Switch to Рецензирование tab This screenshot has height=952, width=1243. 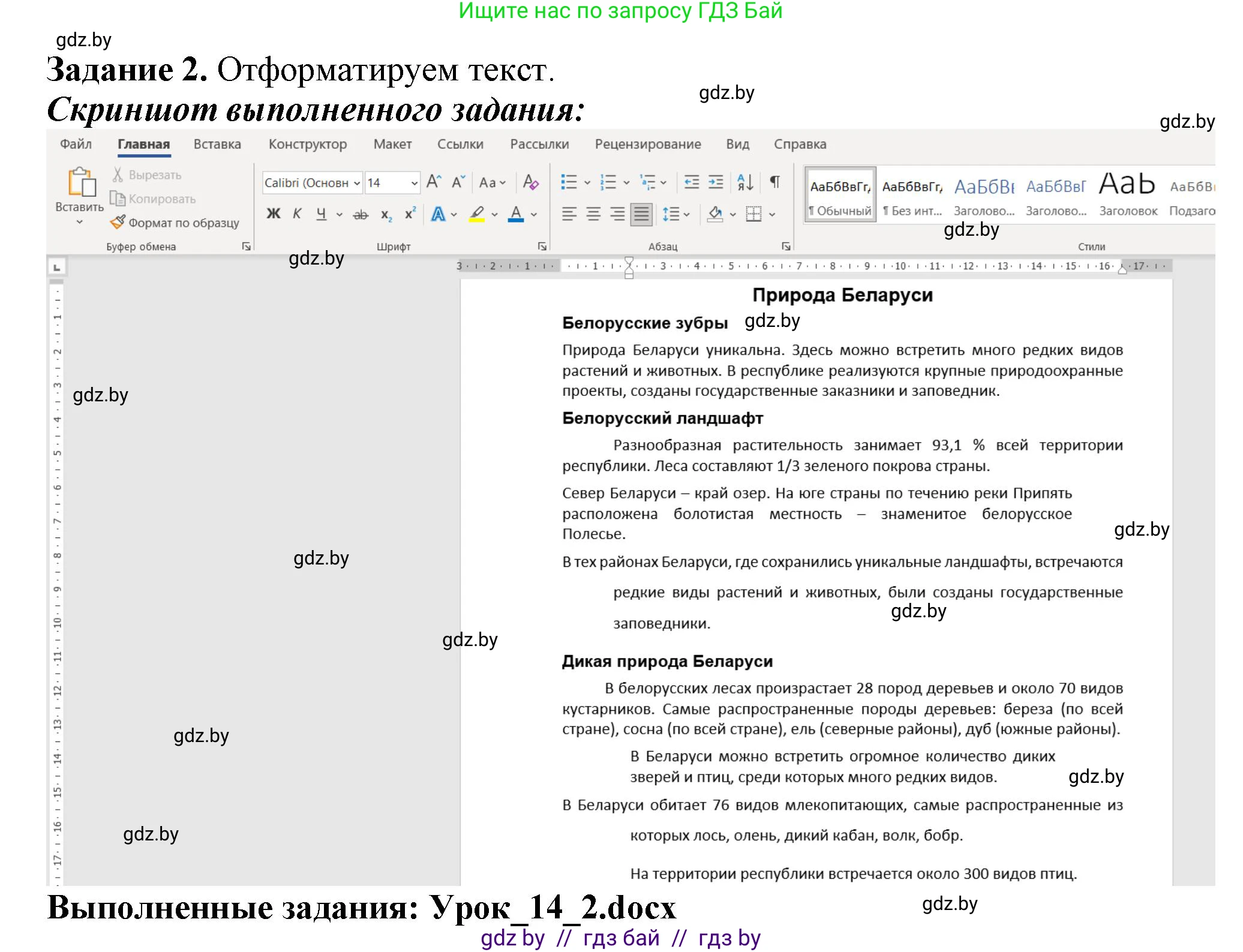[x=648, y=144]
